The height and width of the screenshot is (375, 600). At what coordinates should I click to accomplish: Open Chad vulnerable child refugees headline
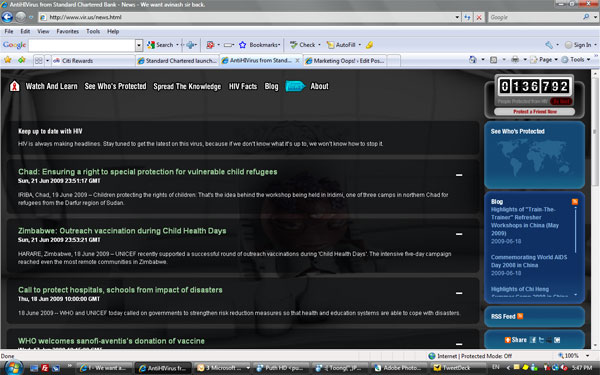pos(147,172)
